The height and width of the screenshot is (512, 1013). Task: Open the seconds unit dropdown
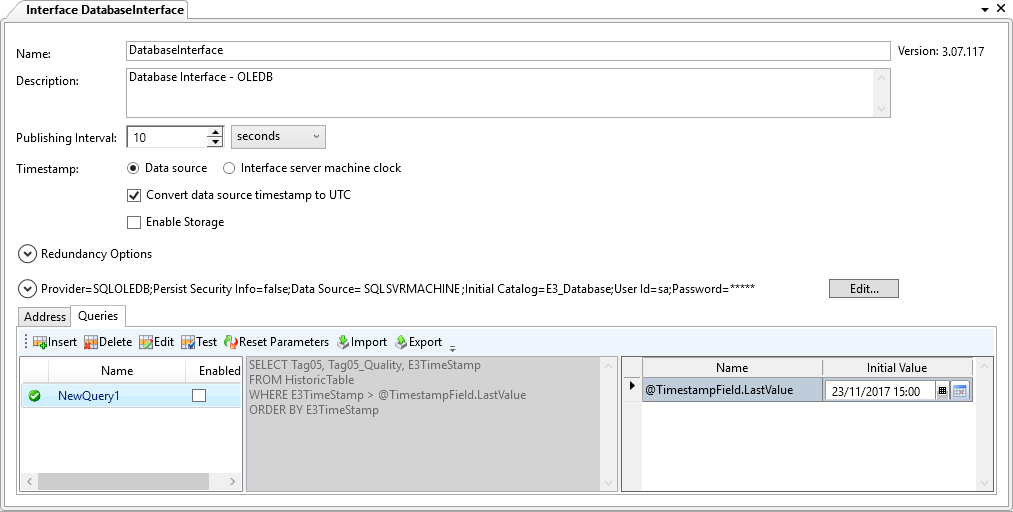[277, 137]
